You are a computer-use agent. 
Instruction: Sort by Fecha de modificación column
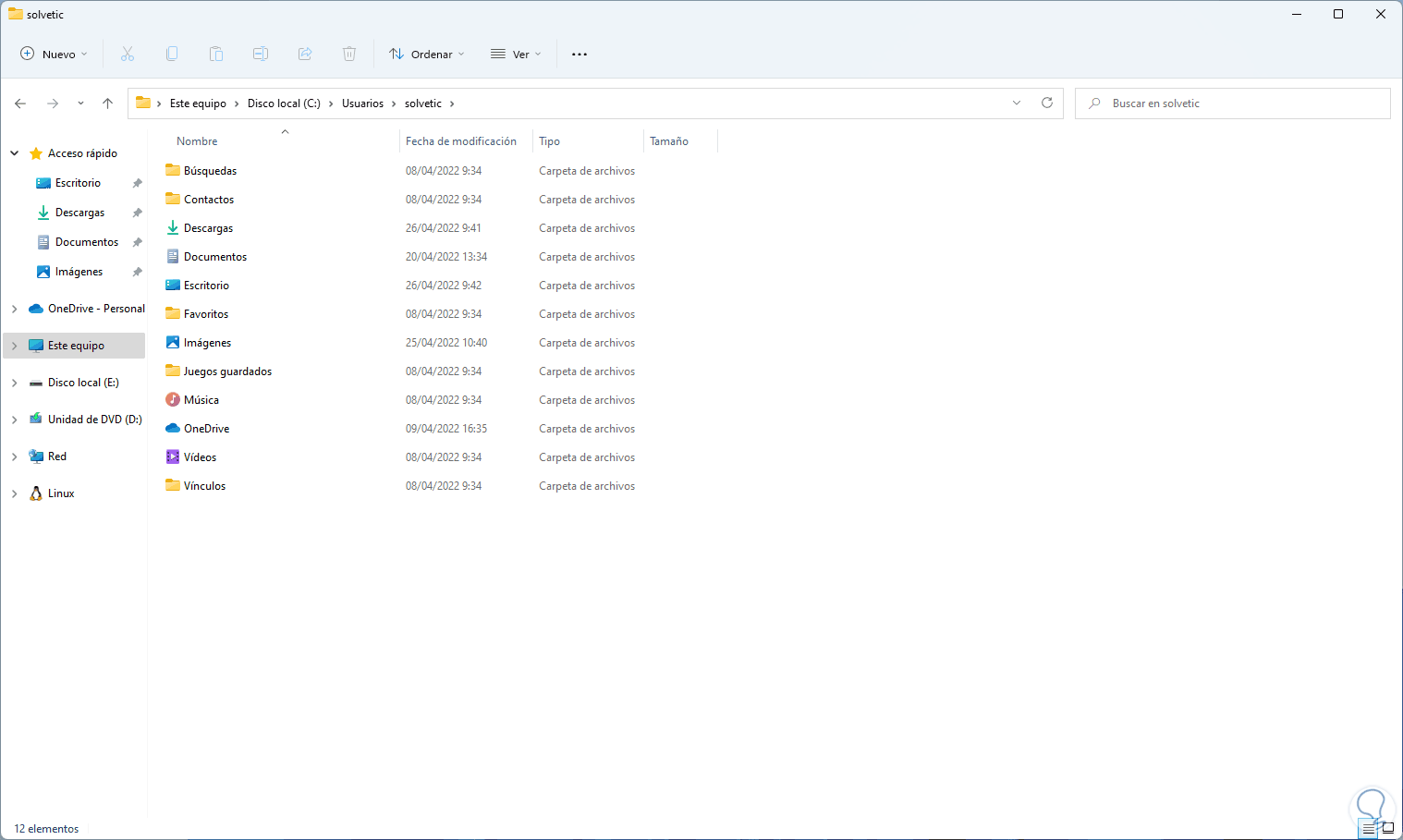(x=461, y=141)
